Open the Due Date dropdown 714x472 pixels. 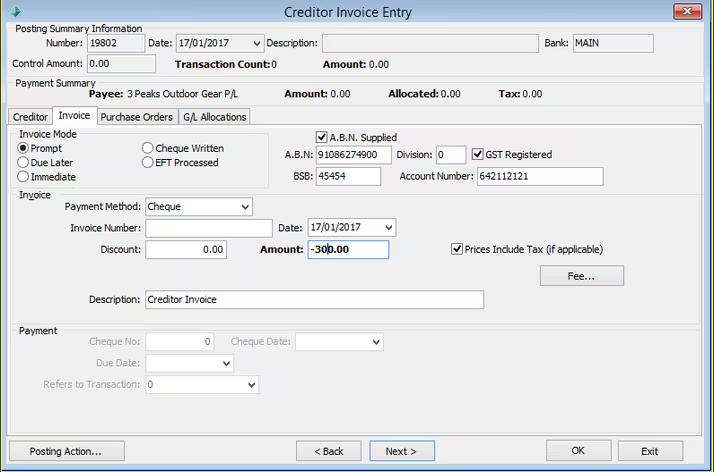click(226, 363)
